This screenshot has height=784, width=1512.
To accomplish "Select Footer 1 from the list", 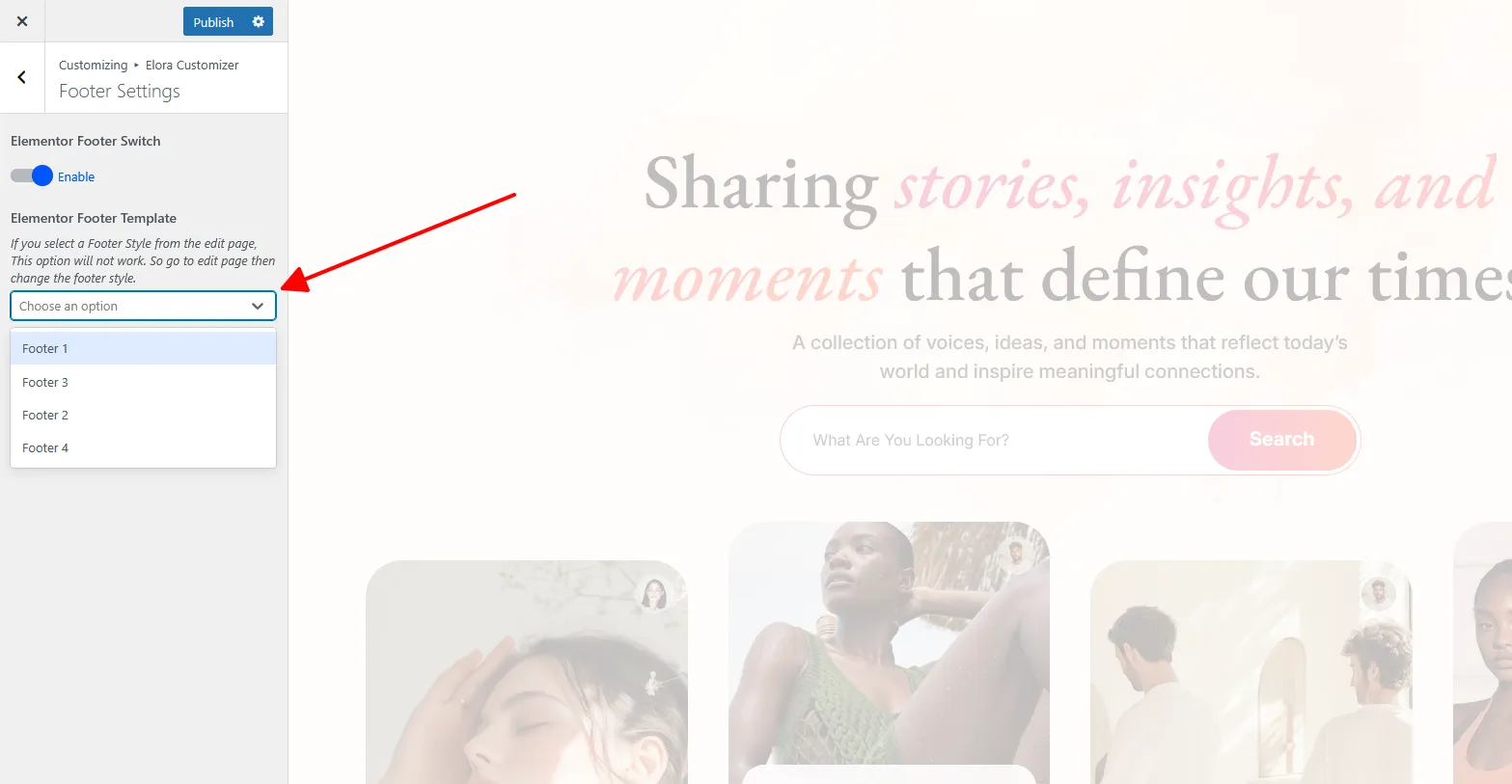I will click(x=143, y=348).
